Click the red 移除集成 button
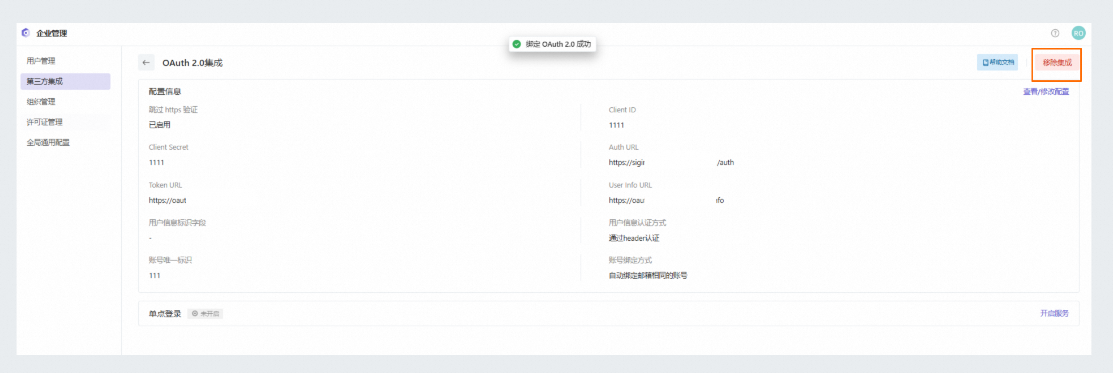 click(x=1056, y=63)
